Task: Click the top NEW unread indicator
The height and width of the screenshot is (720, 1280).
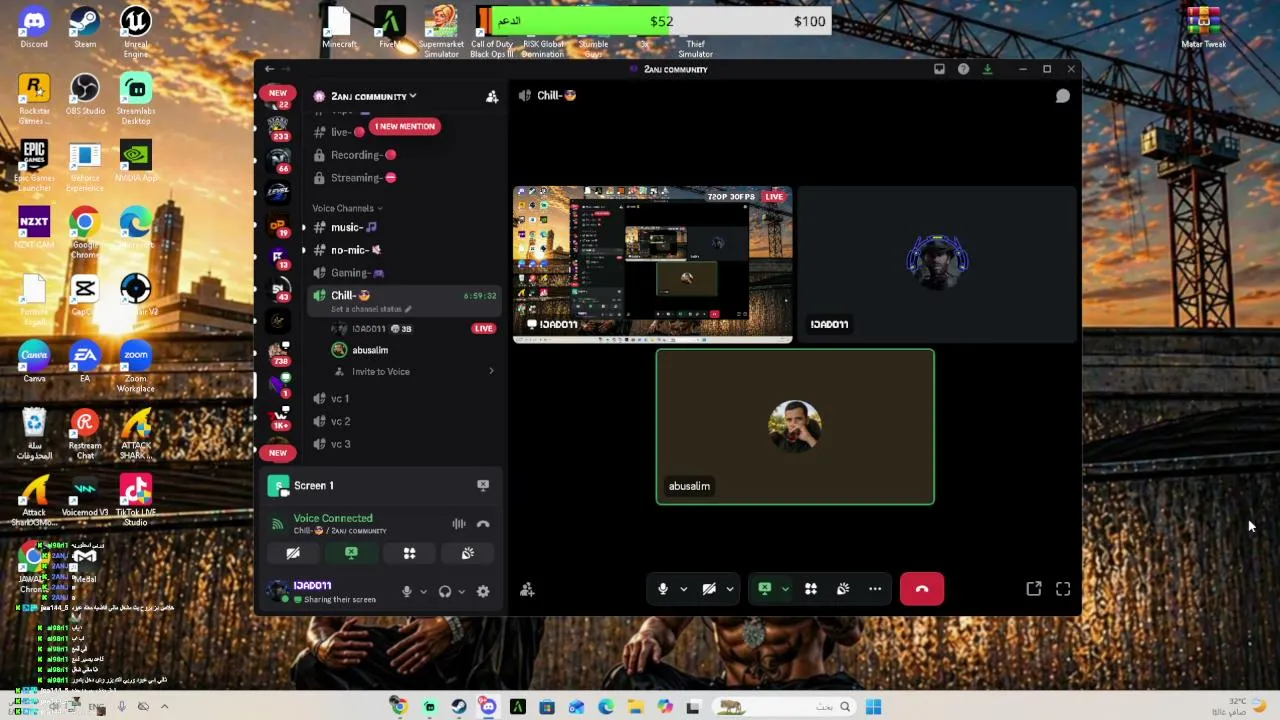Action: coord(277,93)
